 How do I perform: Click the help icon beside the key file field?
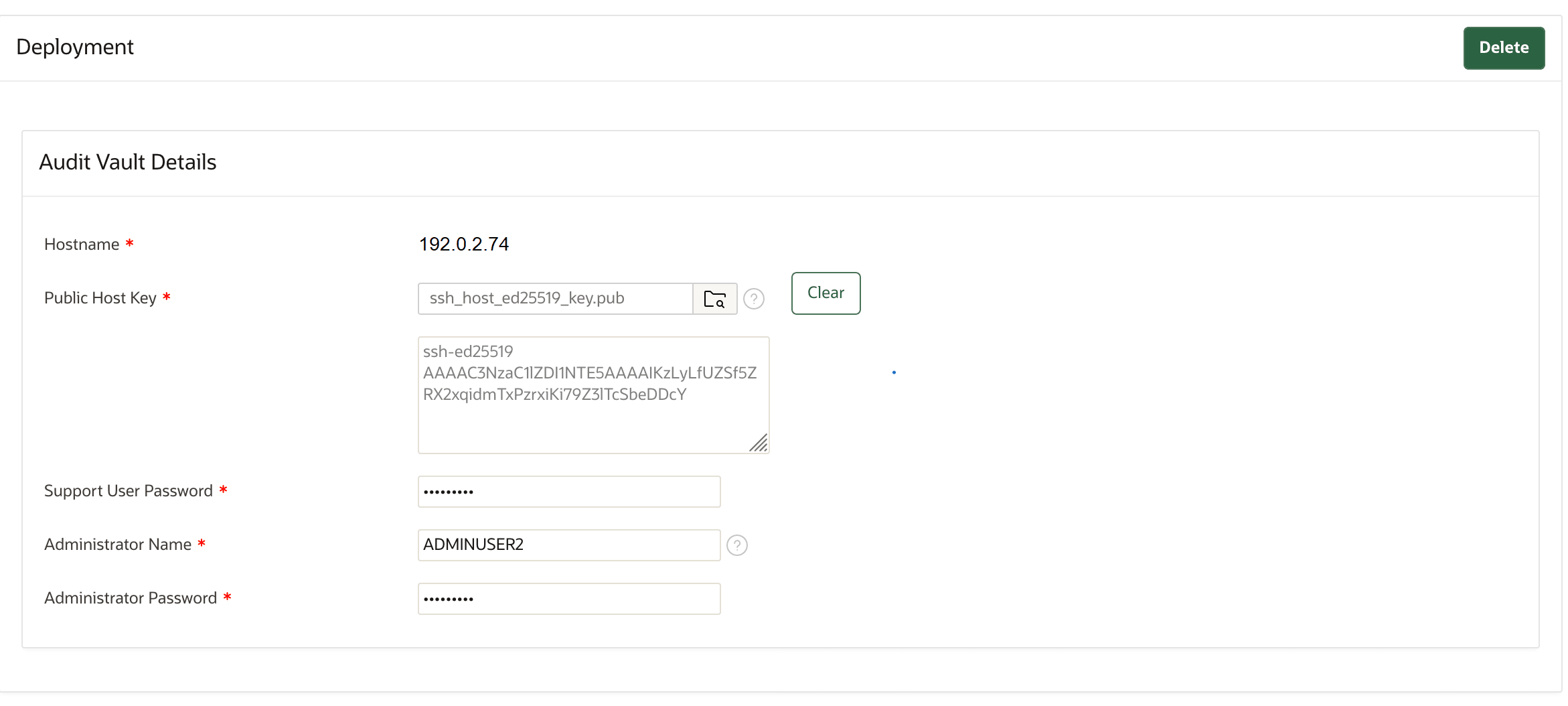(755, 299)
